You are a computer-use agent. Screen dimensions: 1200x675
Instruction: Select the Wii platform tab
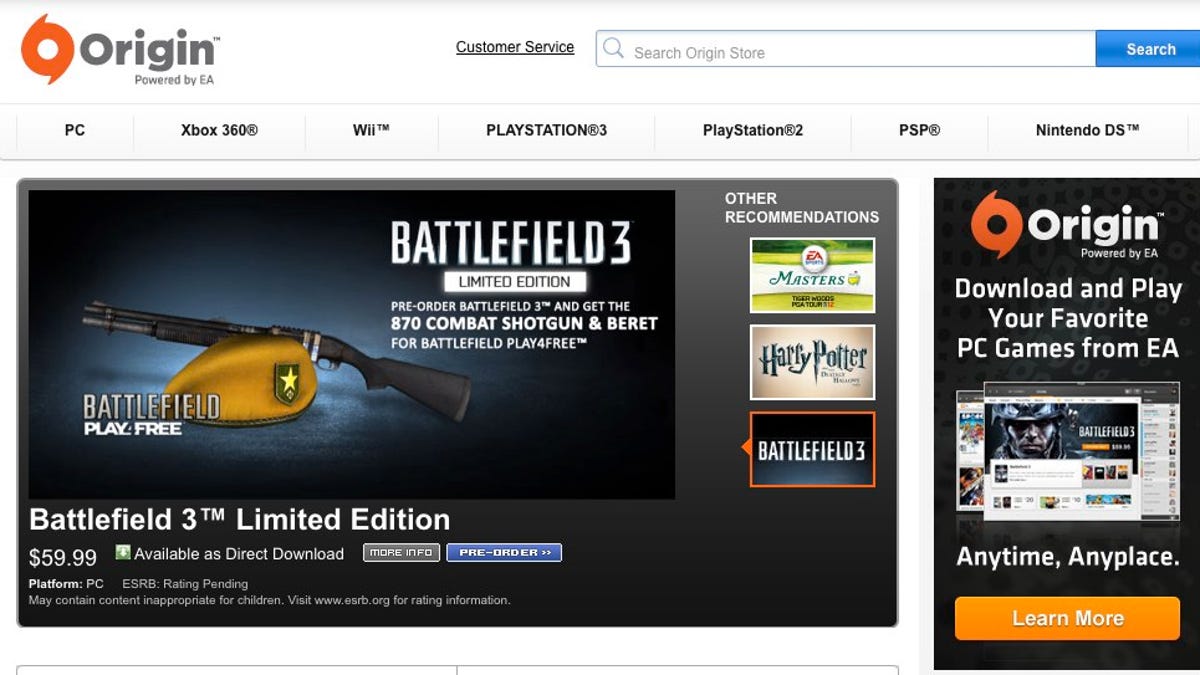tap(371, 129)
